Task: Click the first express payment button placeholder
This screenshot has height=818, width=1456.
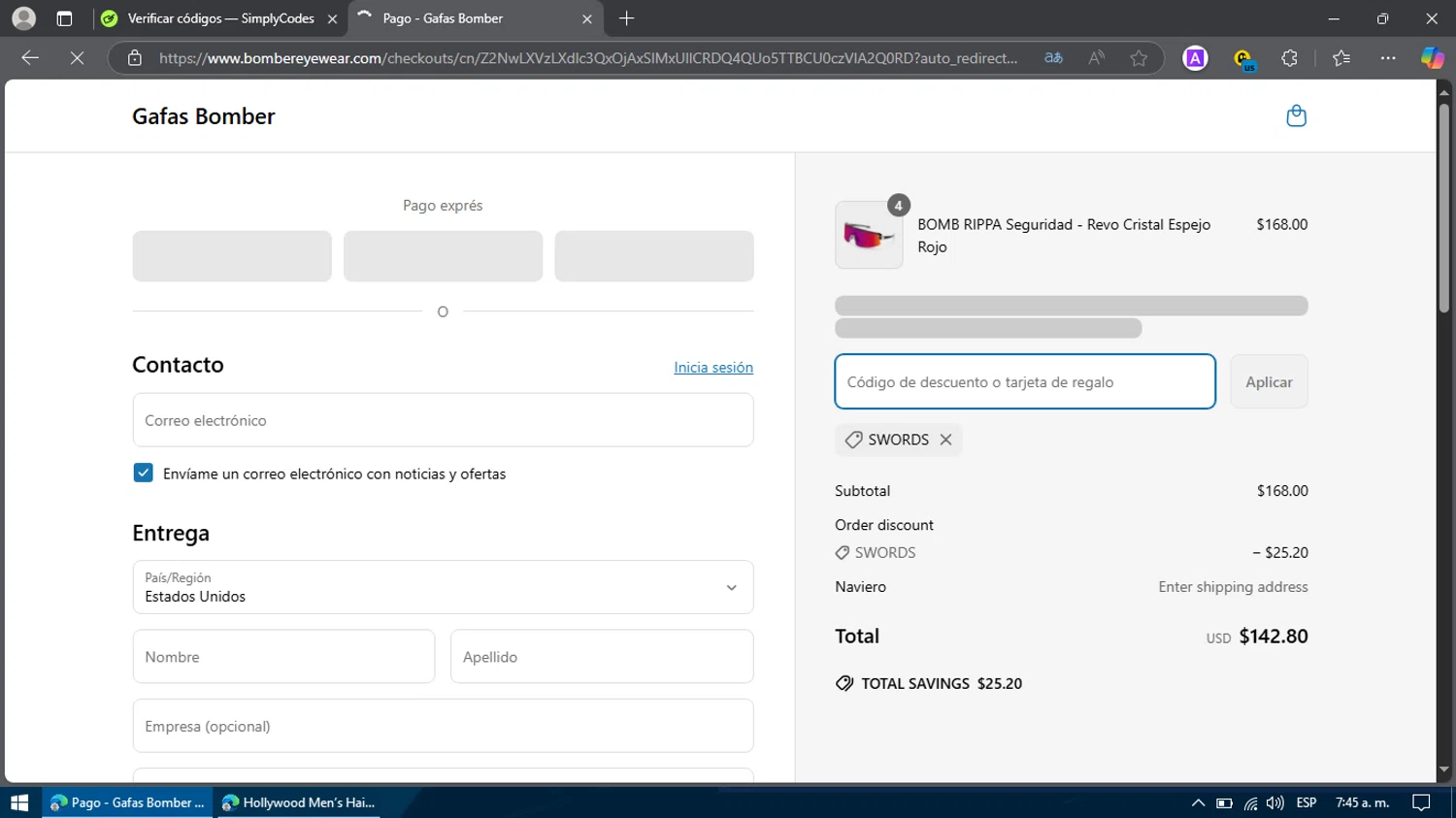Action: click(232, 256)
